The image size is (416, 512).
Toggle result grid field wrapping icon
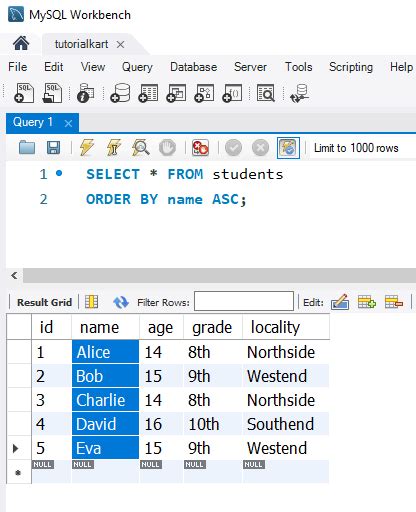point(91,302)
